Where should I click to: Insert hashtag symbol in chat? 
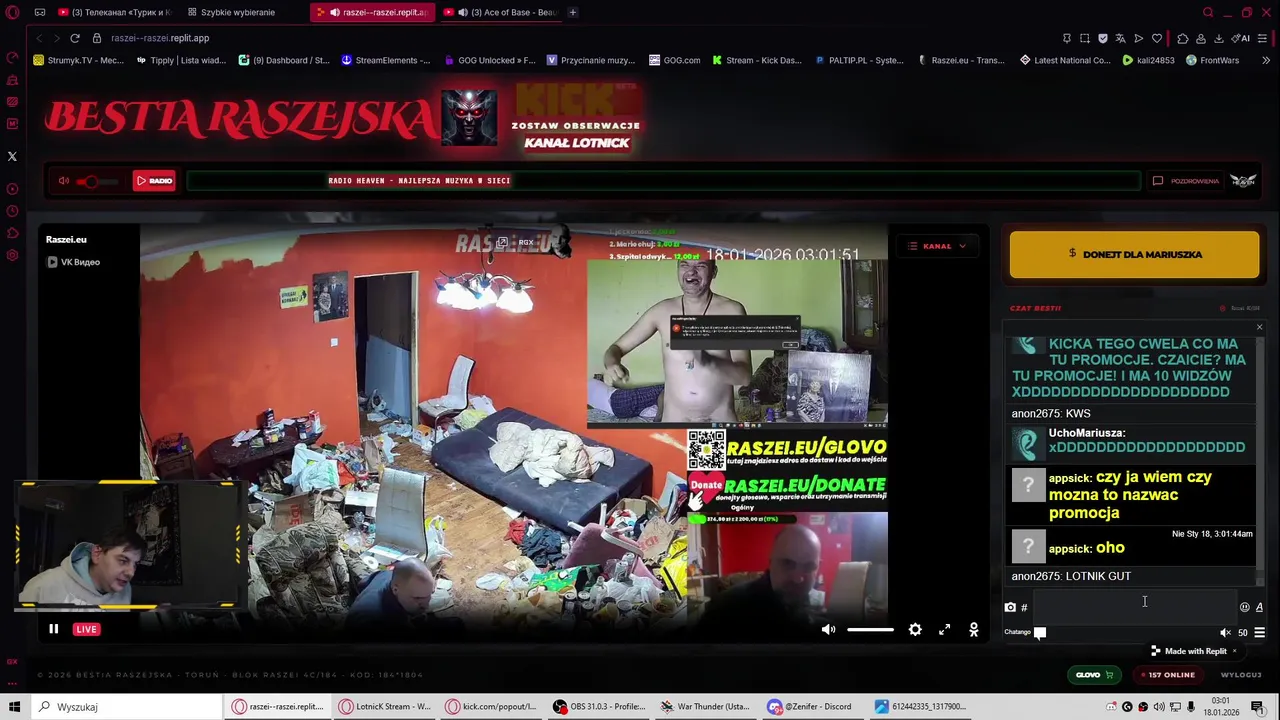coord(1024,607)
